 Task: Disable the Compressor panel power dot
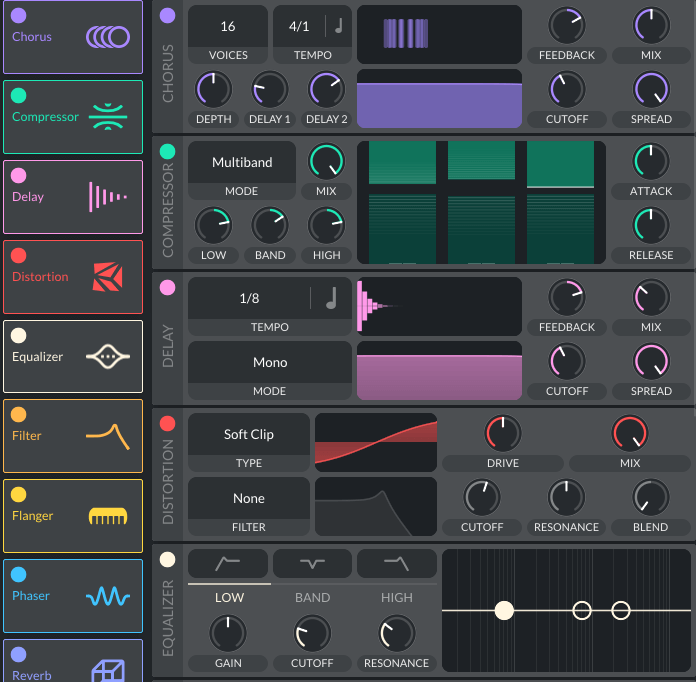coord(167,152)
